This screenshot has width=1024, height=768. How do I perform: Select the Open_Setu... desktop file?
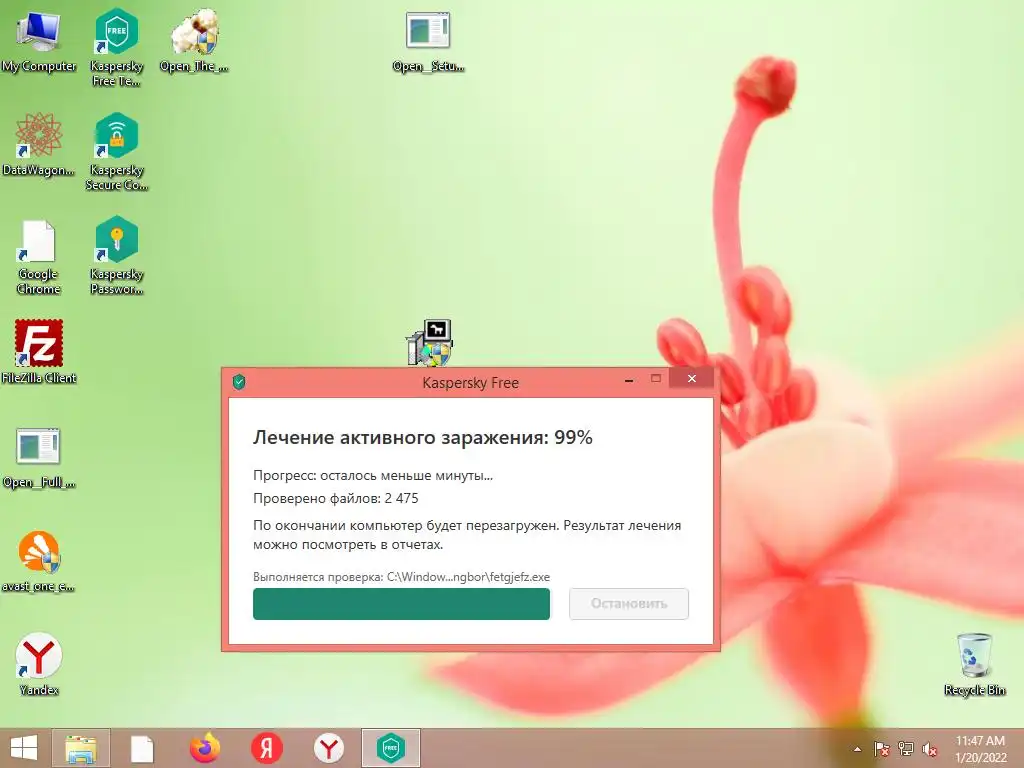tap(428, 40)
